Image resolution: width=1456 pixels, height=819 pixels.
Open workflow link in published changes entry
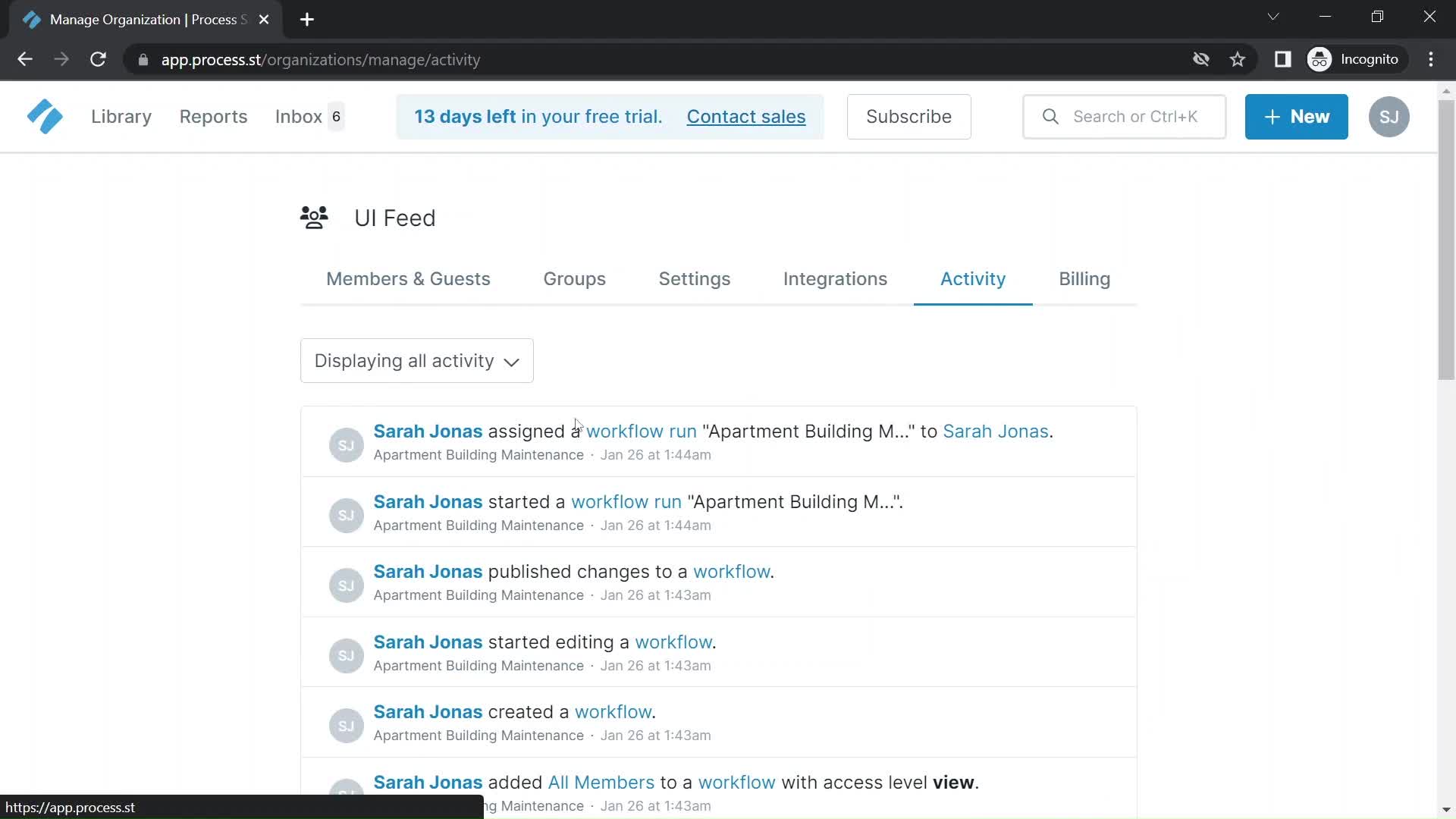[732, 572]
